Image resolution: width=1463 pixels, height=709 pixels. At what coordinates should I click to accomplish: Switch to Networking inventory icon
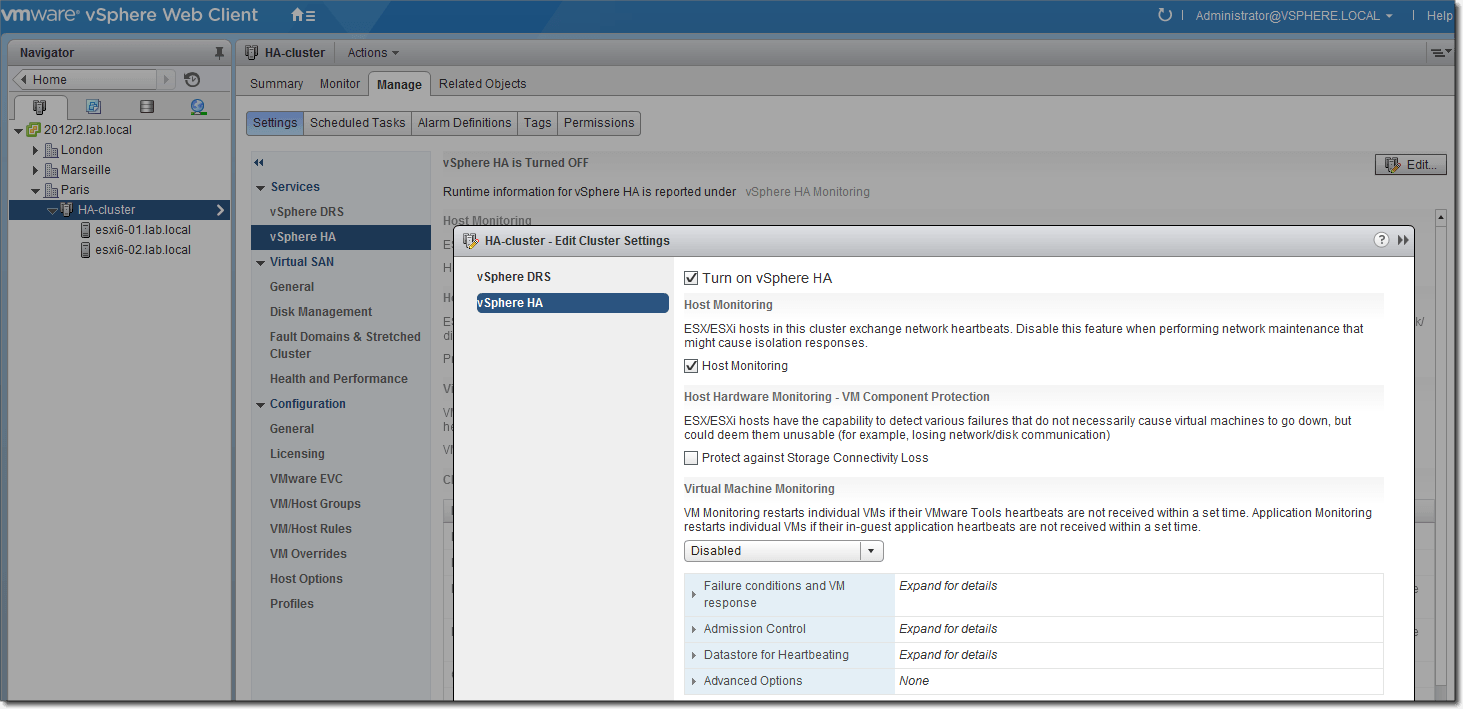(x=197, y=106)
